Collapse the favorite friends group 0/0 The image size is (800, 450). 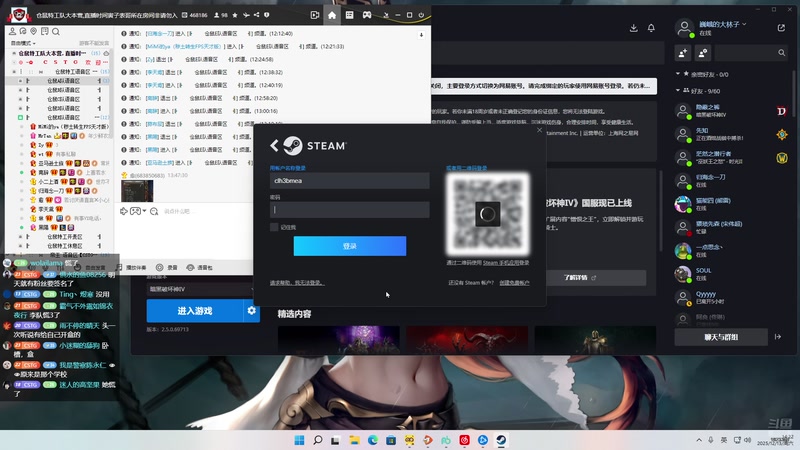pos(678,74)
